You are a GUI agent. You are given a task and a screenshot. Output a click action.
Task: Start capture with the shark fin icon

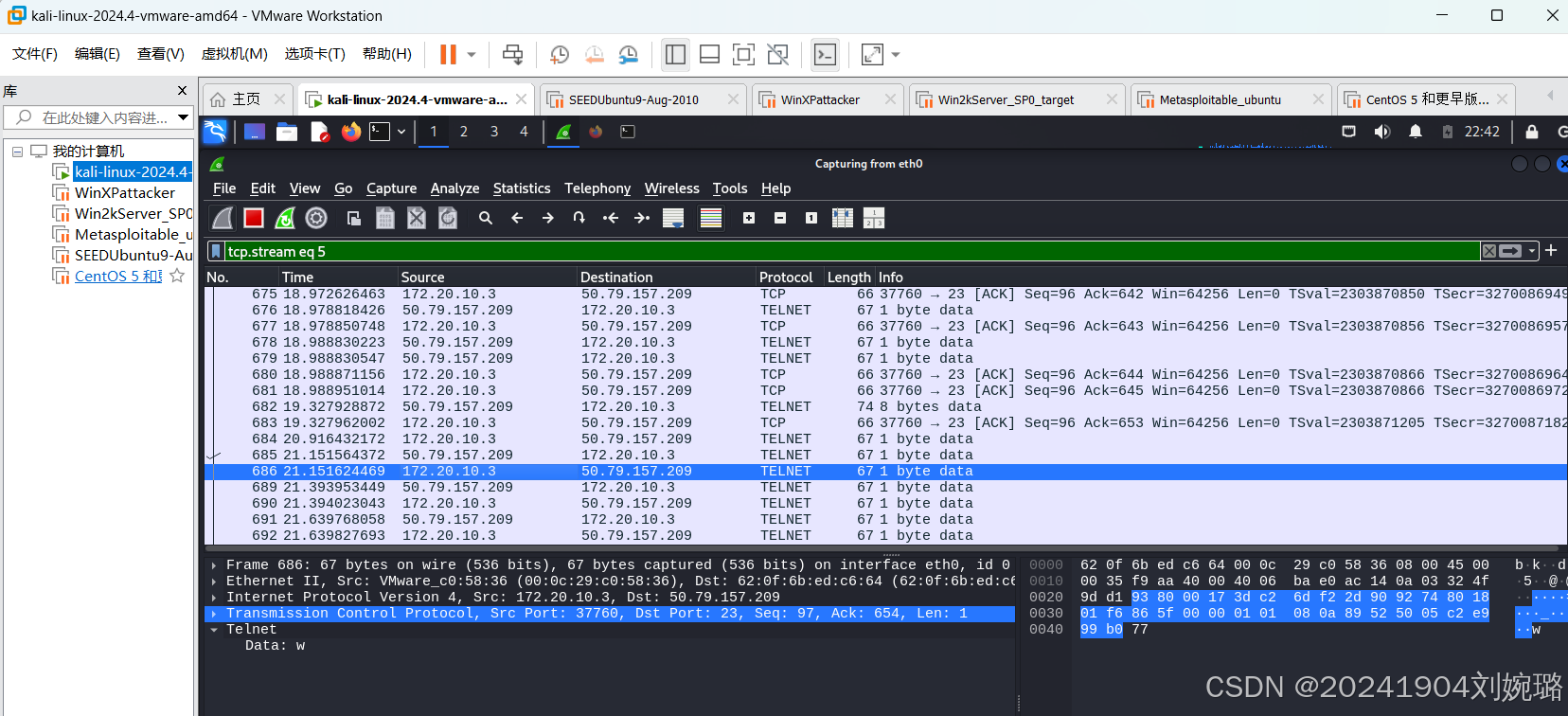223,219
